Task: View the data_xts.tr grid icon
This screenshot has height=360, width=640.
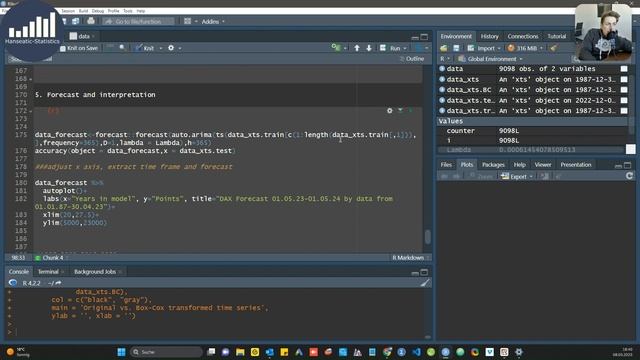Action: 624,111
